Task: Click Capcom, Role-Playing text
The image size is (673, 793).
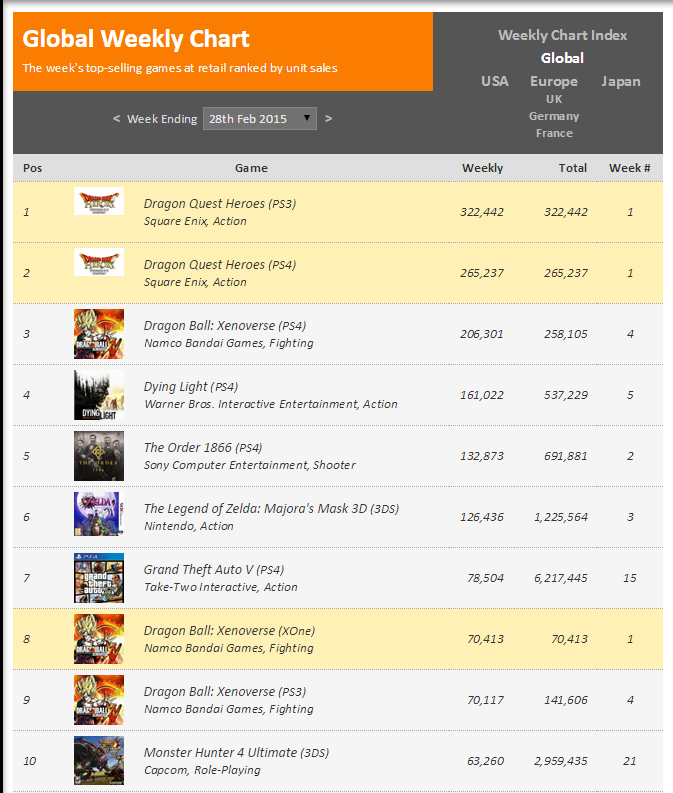Action: pos(202,770)
